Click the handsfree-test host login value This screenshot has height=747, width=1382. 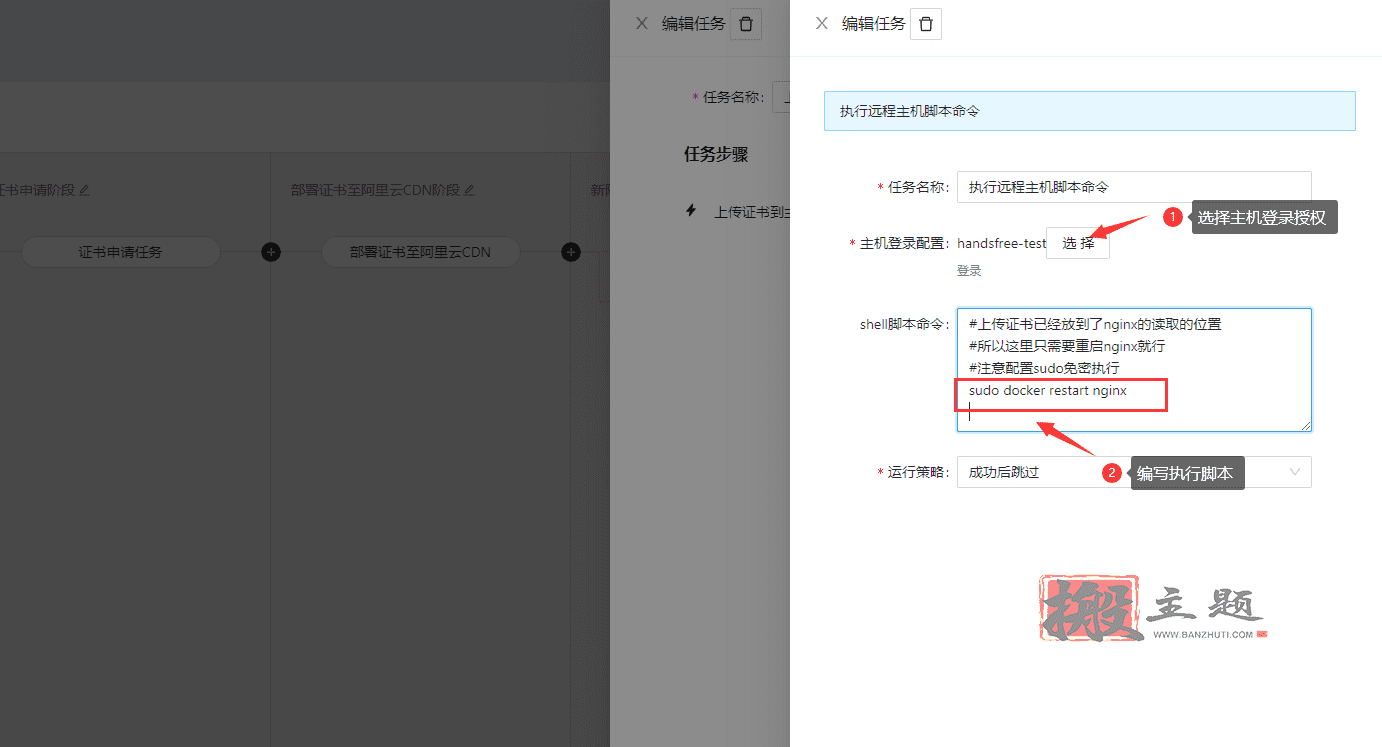tap(1001, 243)
